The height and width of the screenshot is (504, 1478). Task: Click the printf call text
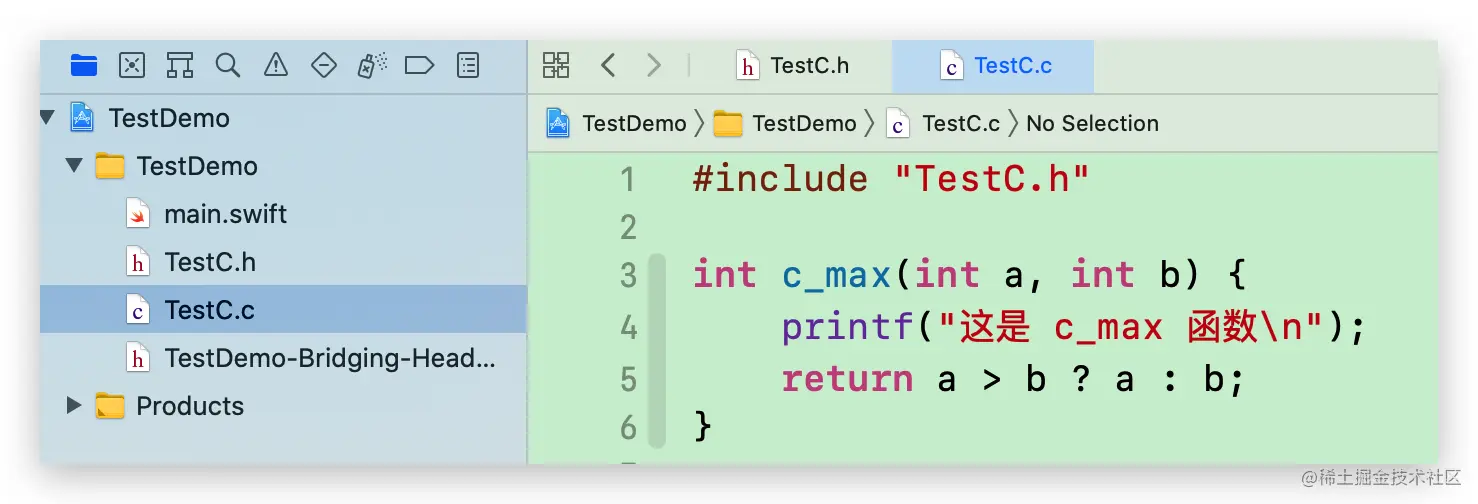coord(848,327)
